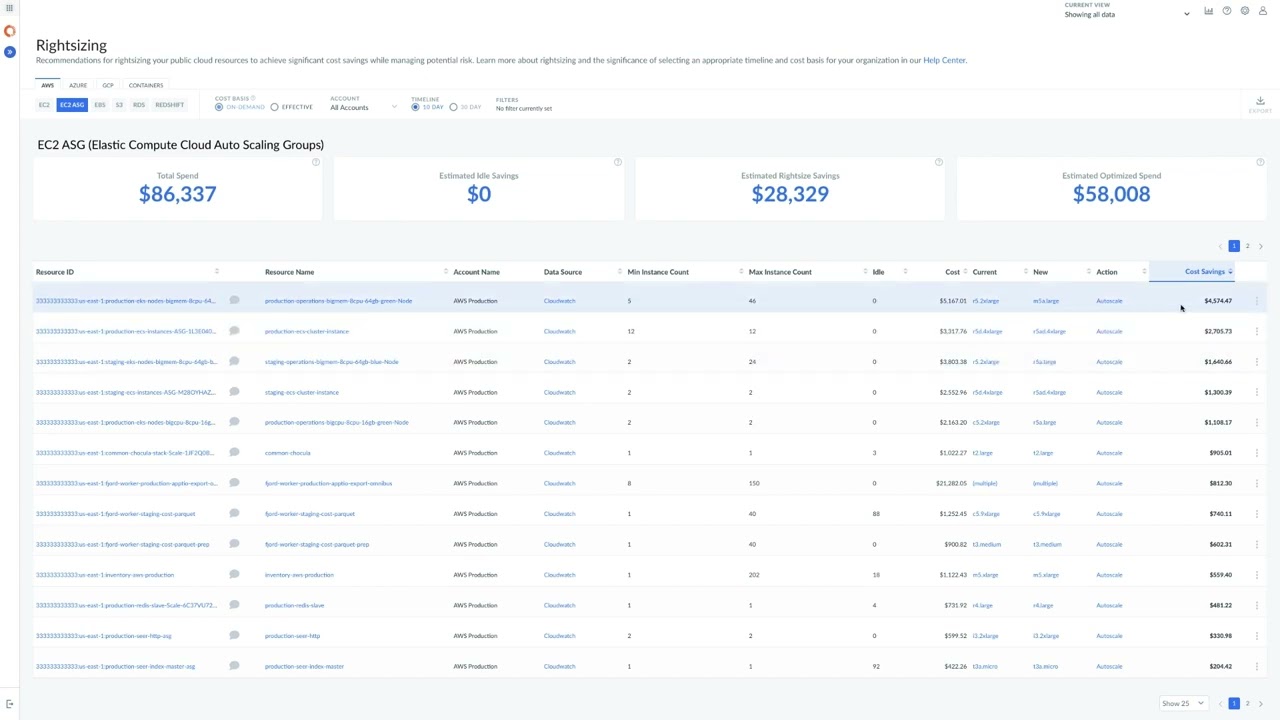Open the app grid menu icon
This screenshot has height=720, width=1280.
coord(9,8)
